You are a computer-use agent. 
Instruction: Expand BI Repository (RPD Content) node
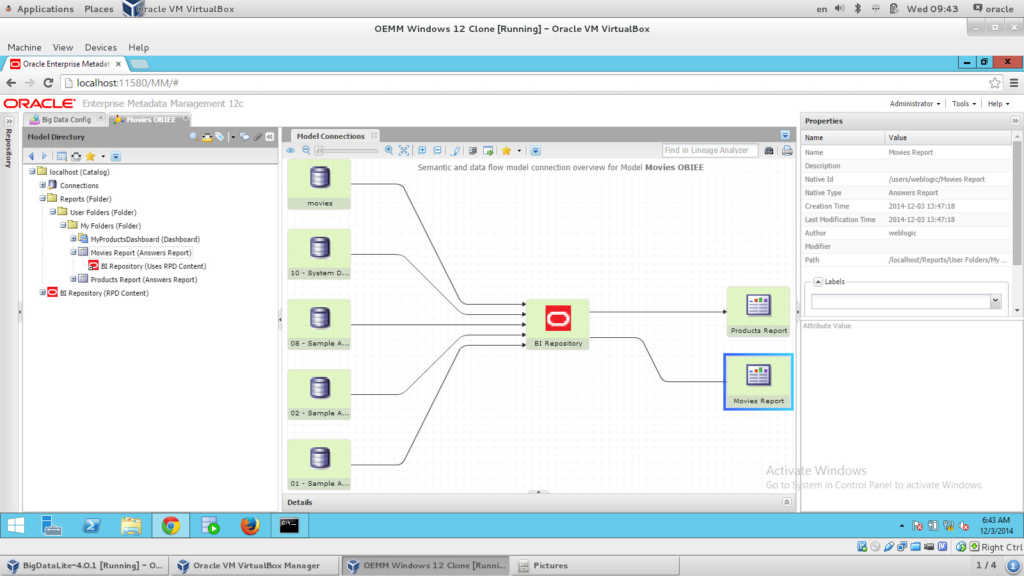[42, 293]
